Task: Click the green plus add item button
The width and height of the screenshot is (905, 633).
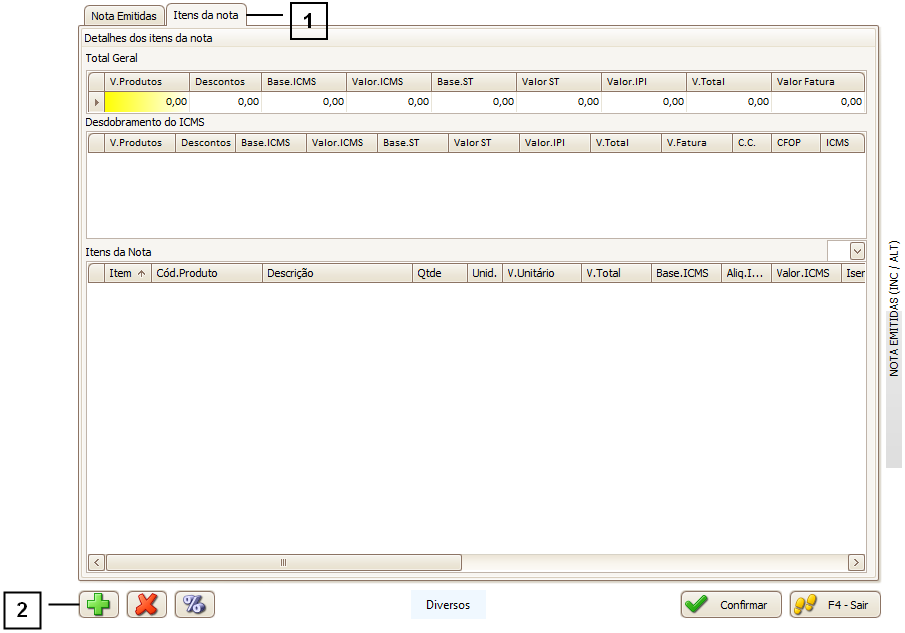Action: click(98, 604)
